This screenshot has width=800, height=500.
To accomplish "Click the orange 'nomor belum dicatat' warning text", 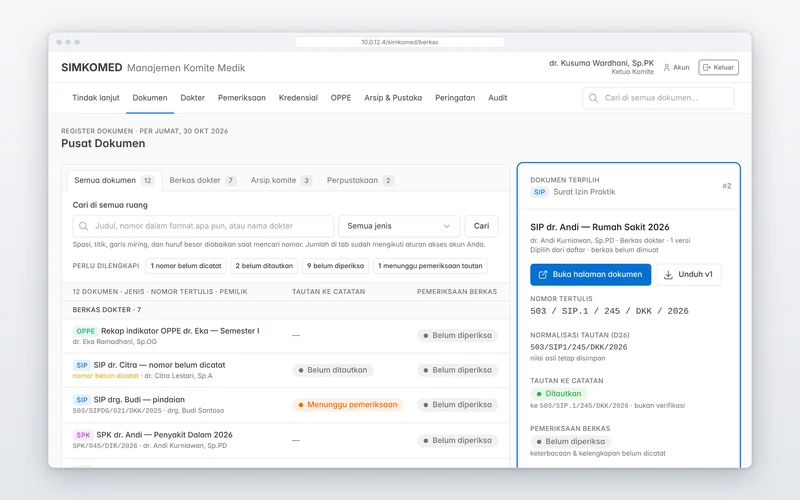I will (x=106, y=376).
